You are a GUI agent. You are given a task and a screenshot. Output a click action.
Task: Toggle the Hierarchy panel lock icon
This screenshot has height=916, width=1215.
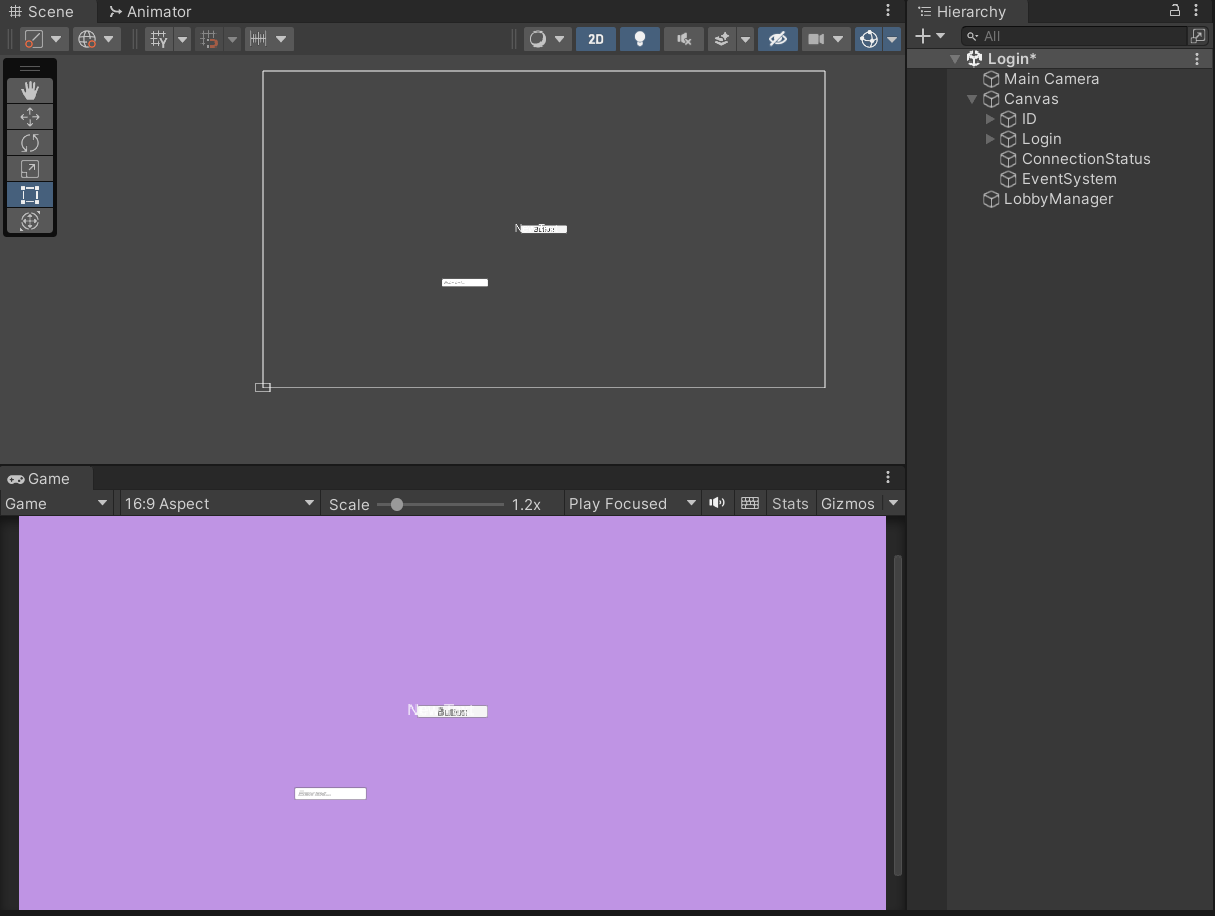1175,11
